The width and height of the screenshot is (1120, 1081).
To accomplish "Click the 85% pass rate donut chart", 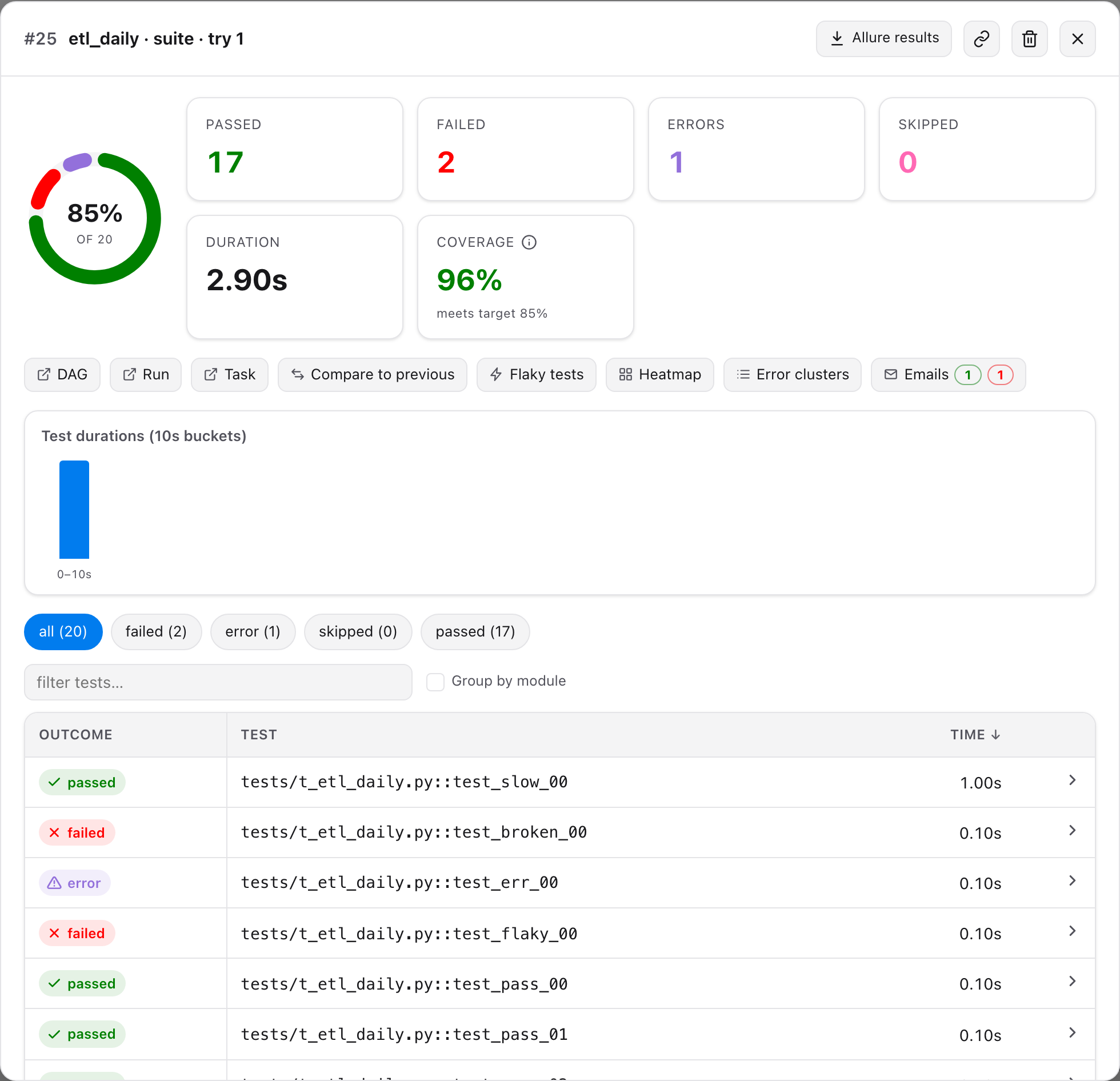I will (95, 218).
